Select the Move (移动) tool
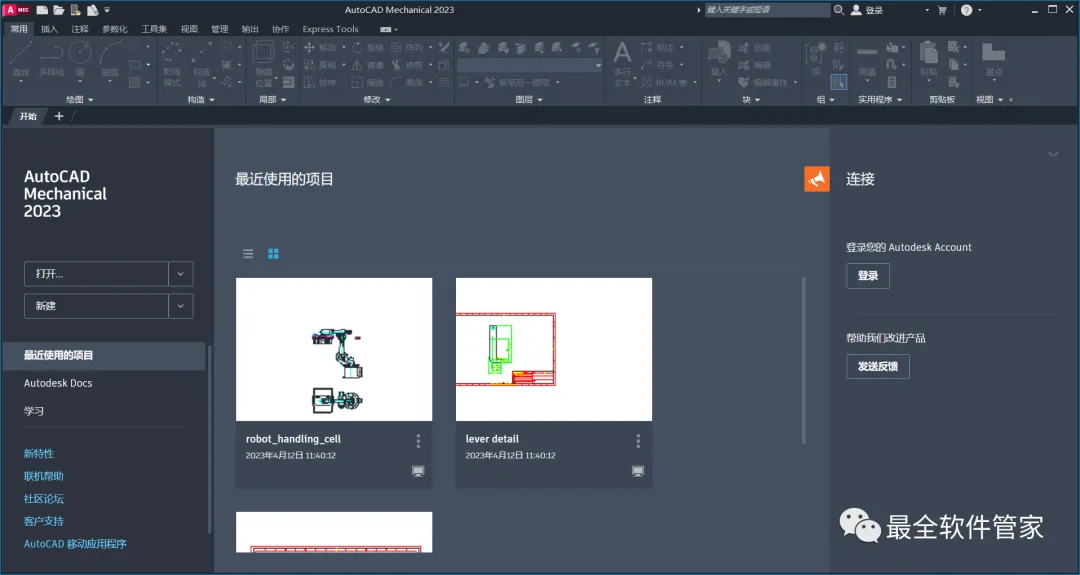1080x575 pixels. (x=320, y=48)
